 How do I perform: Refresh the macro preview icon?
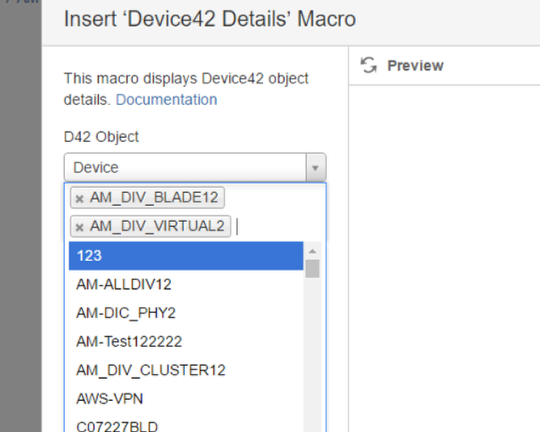[x=368, y=65]
